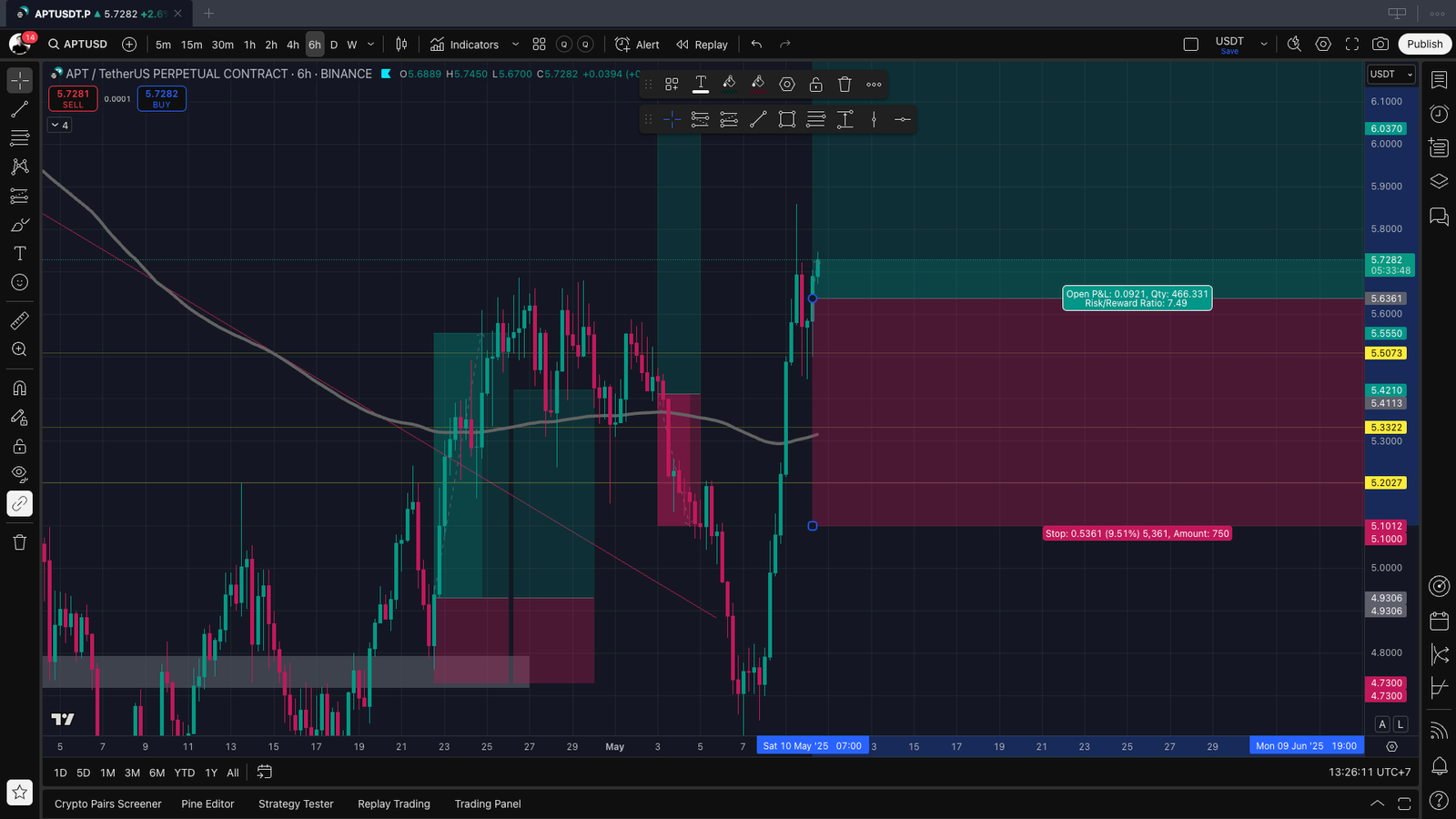Delete the selected position drawing
Screen dimensions: 1456x819
pyautogui.click(x=844, y=85)
